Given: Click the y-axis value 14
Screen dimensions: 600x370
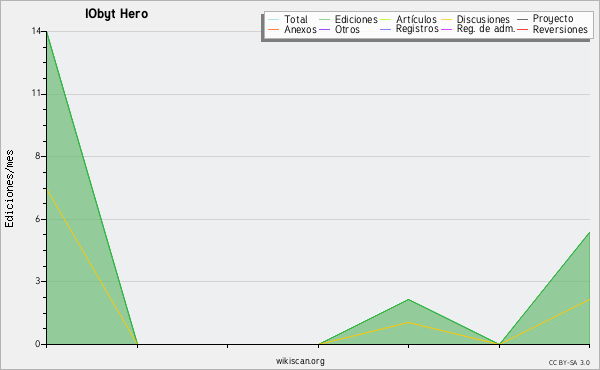Looking at the screenshot, I should pyautogui.click(x=36, y=31).
